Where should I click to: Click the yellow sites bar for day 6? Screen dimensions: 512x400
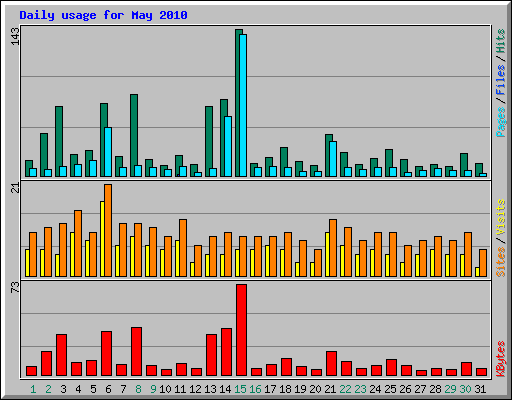[102, 239]
